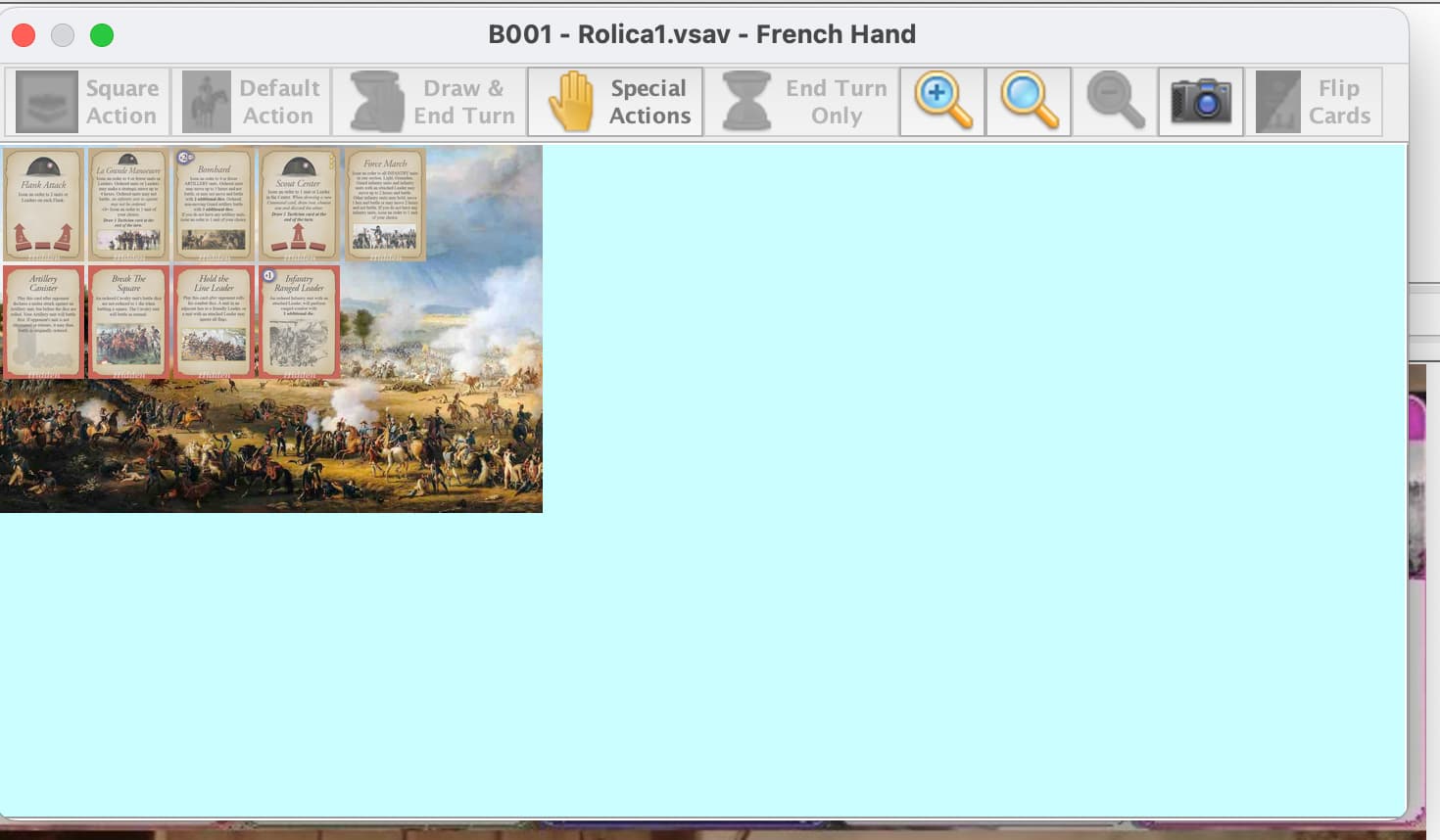Click the Default Action horseman button
The width and height of the screenshot is (1440, 840).
(x=252, y=102)
